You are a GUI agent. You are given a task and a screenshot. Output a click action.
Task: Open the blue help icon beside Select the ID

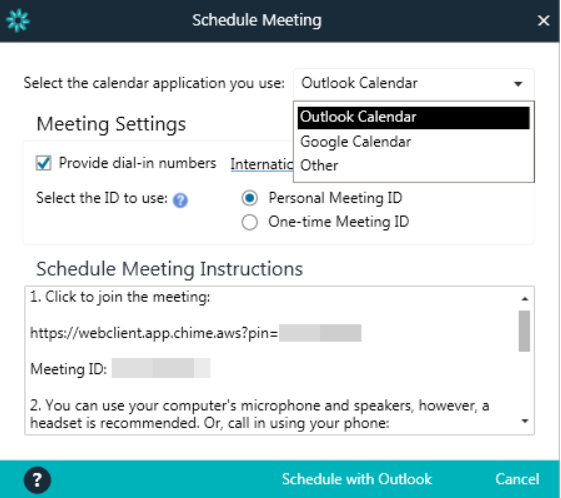180,200
